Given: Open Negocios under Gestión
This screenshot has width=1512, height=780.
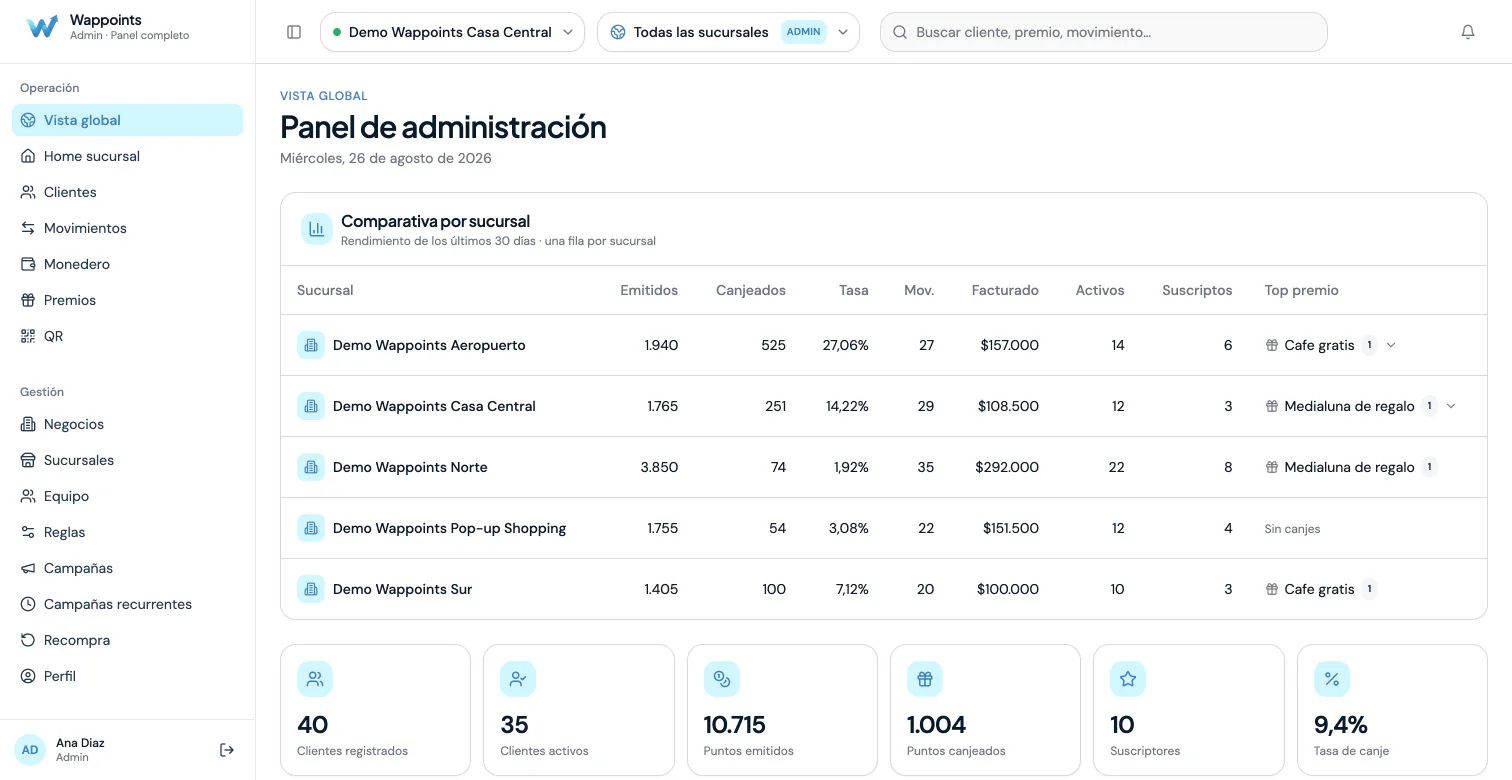Looking at the screenshot, I should [127, 424].
